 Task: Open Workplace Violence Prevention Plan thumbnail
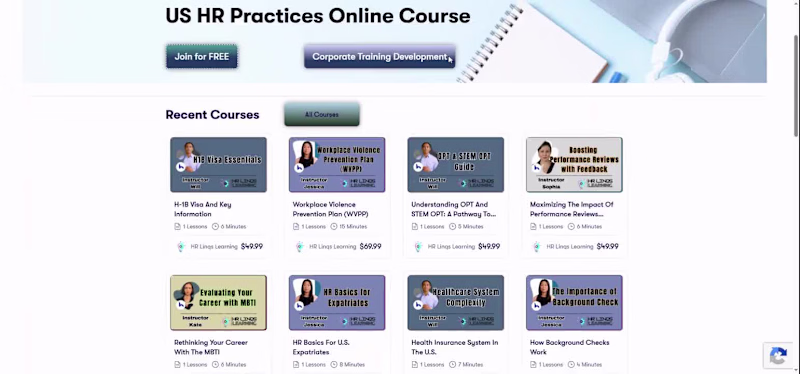pos(337,164)
